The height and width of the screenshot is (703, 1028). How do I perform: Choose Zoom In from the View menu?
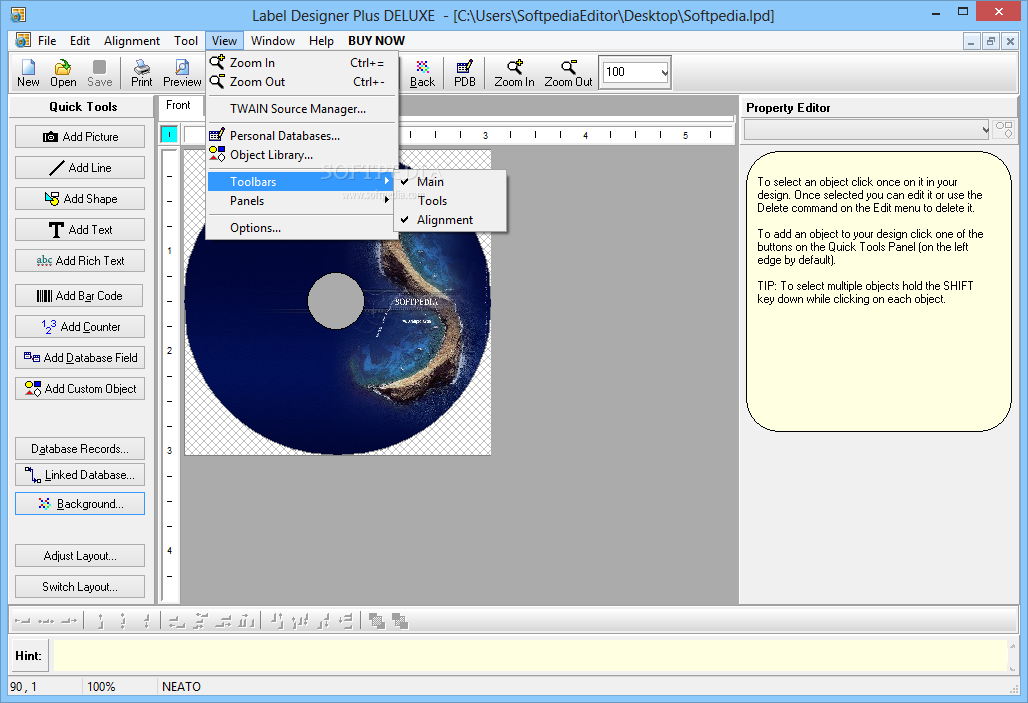pos(302,62)
